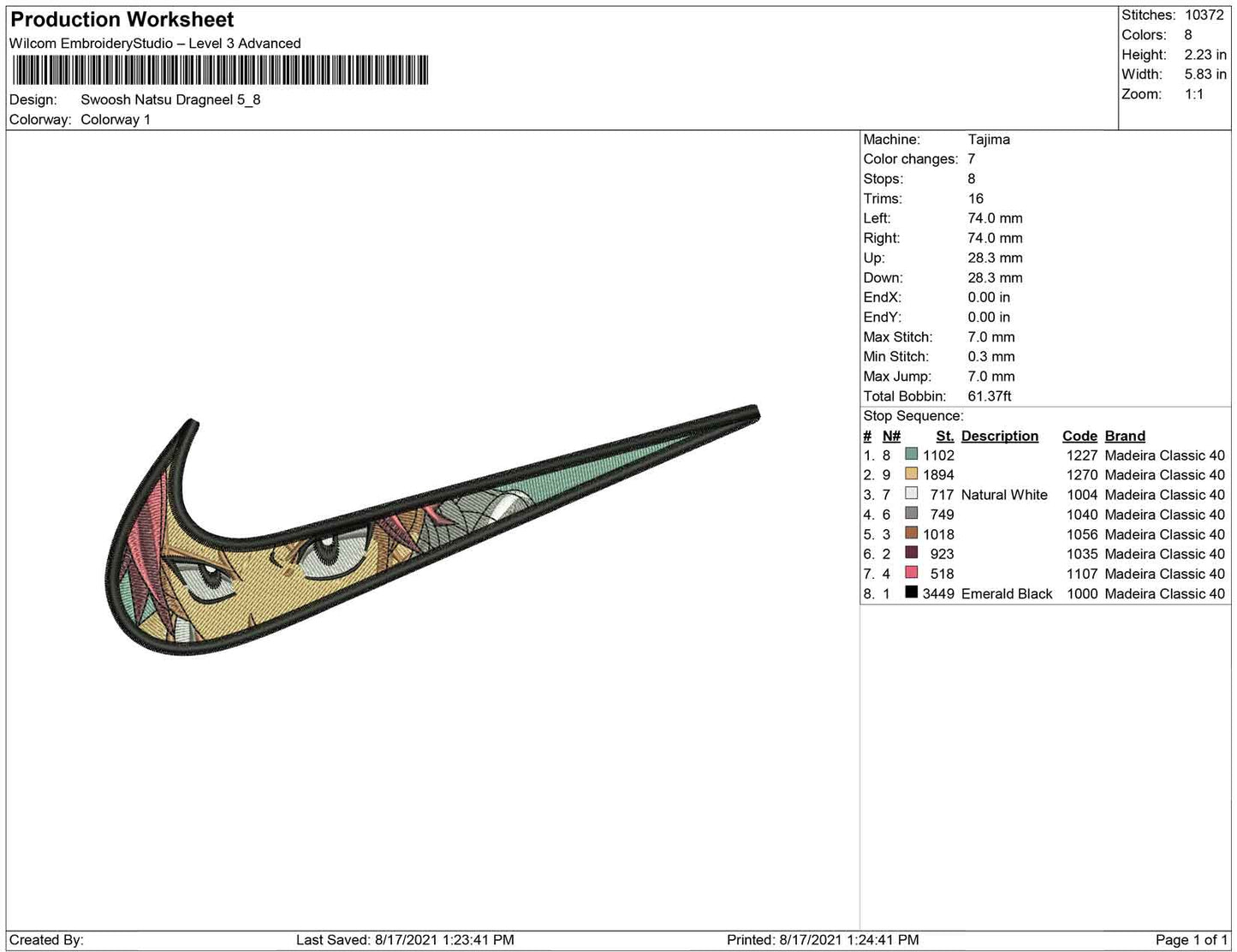Image resolution: width=1237 pixels, height=952 pixels.
Task: Select the Emerald Black 3449 color swatch
Action: click(912, 593)
